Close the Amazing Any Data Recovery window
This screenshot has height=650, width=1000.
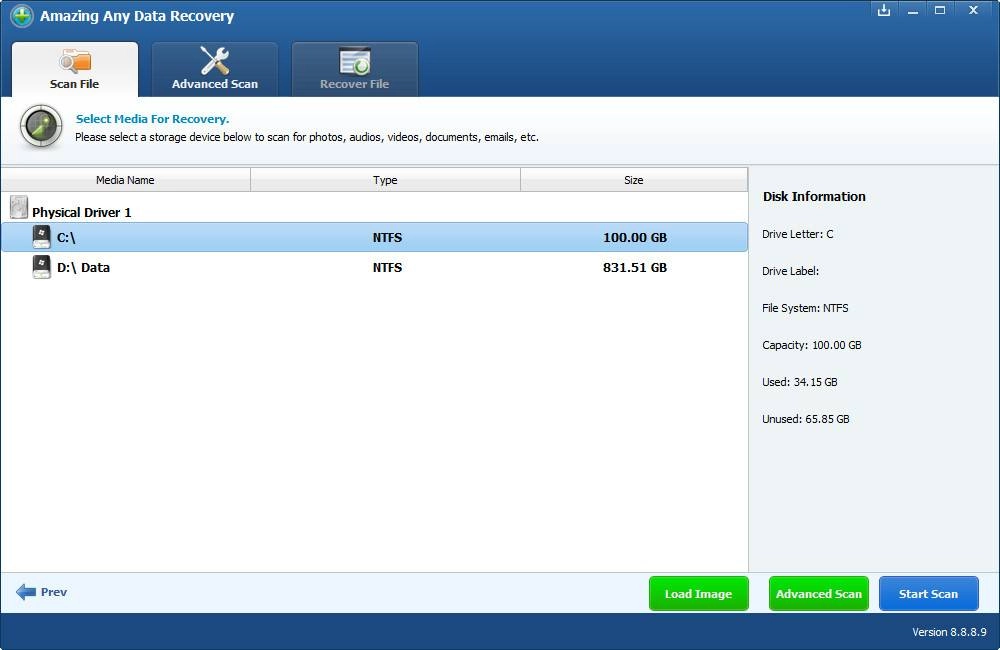point(973,10)
